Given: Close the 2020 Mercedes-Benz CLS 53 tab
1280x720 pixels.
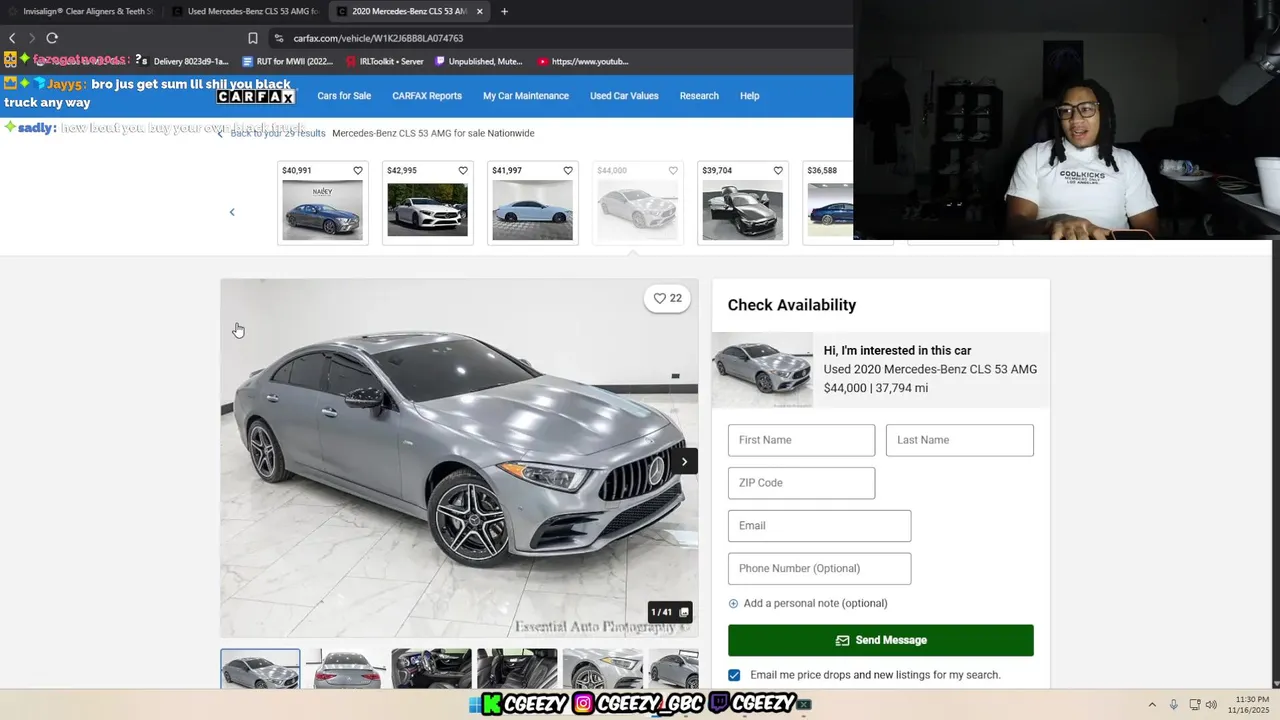Looking at the screenshot, I should pos(480,11).
